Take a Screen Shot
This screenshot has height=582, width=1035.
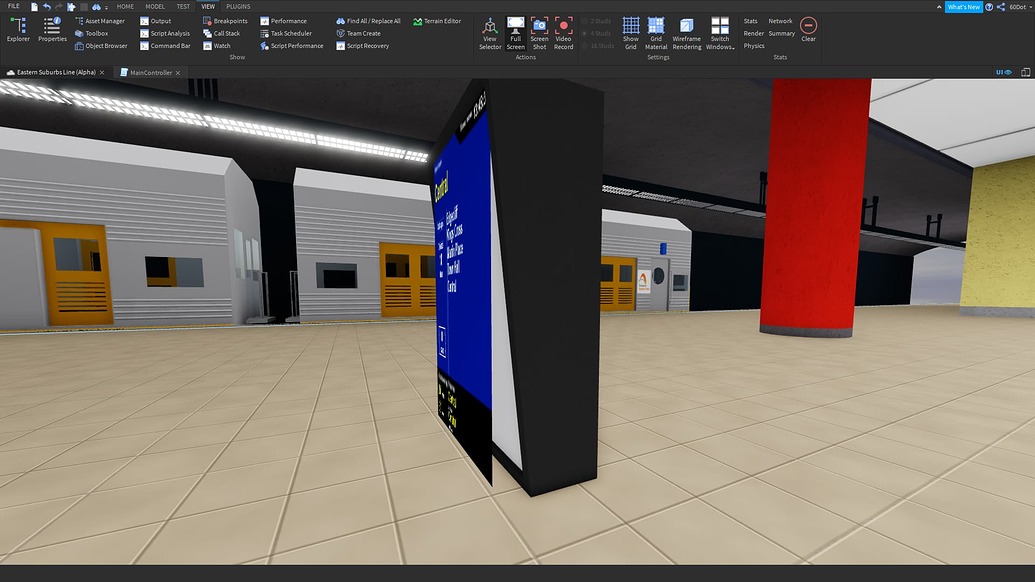click(x=539, y=30)
